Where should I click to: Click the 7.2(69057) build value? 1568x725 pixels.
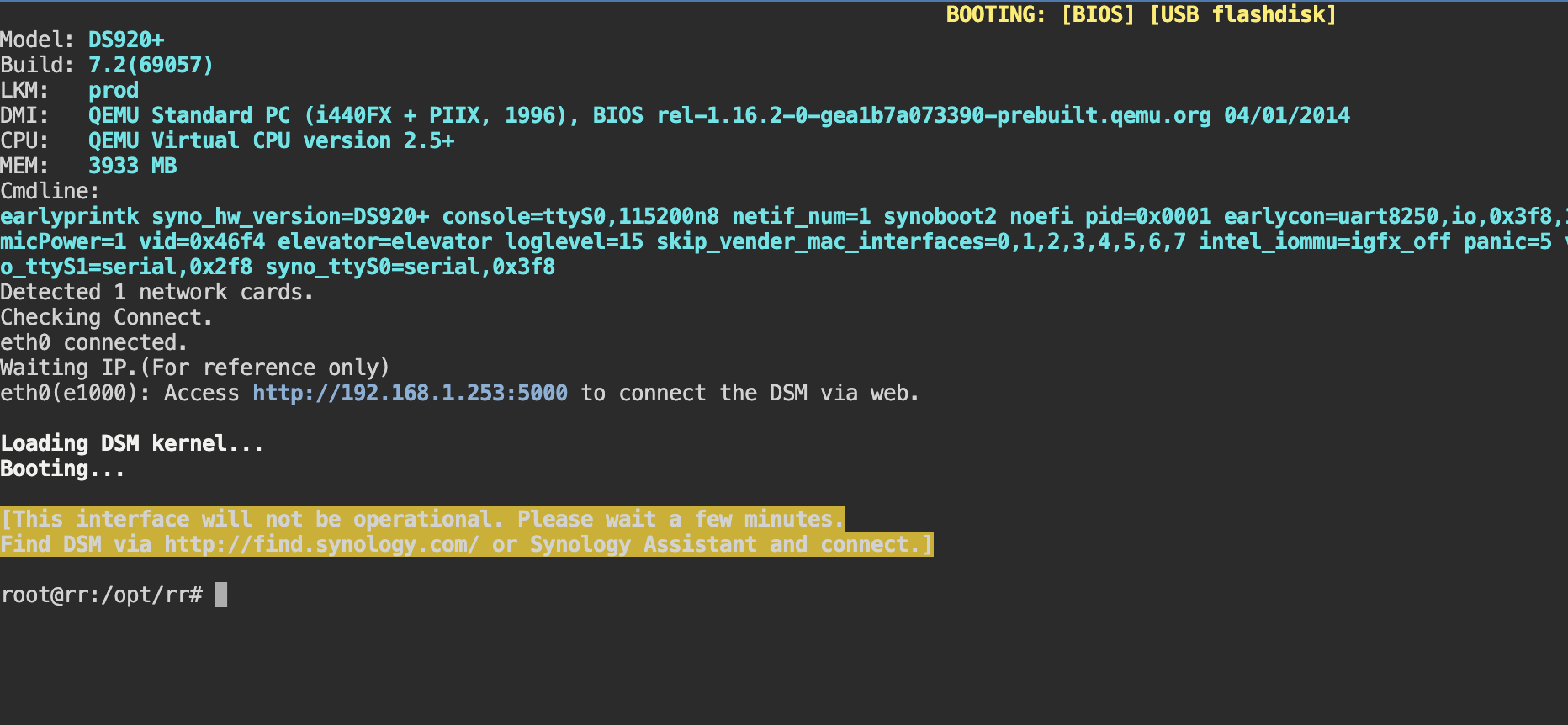151,65
